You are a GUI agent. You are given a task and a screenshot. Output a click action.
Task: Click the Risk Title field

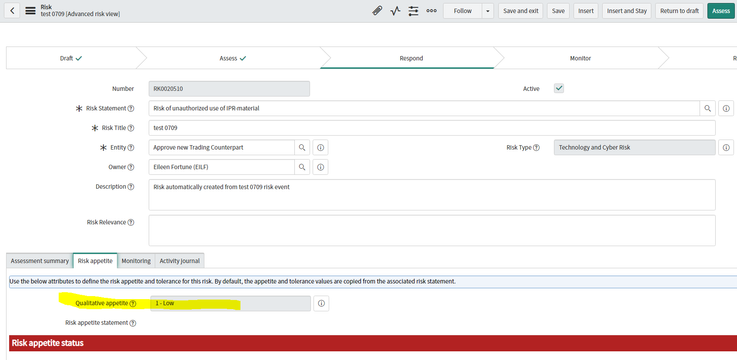coord(432,128)
